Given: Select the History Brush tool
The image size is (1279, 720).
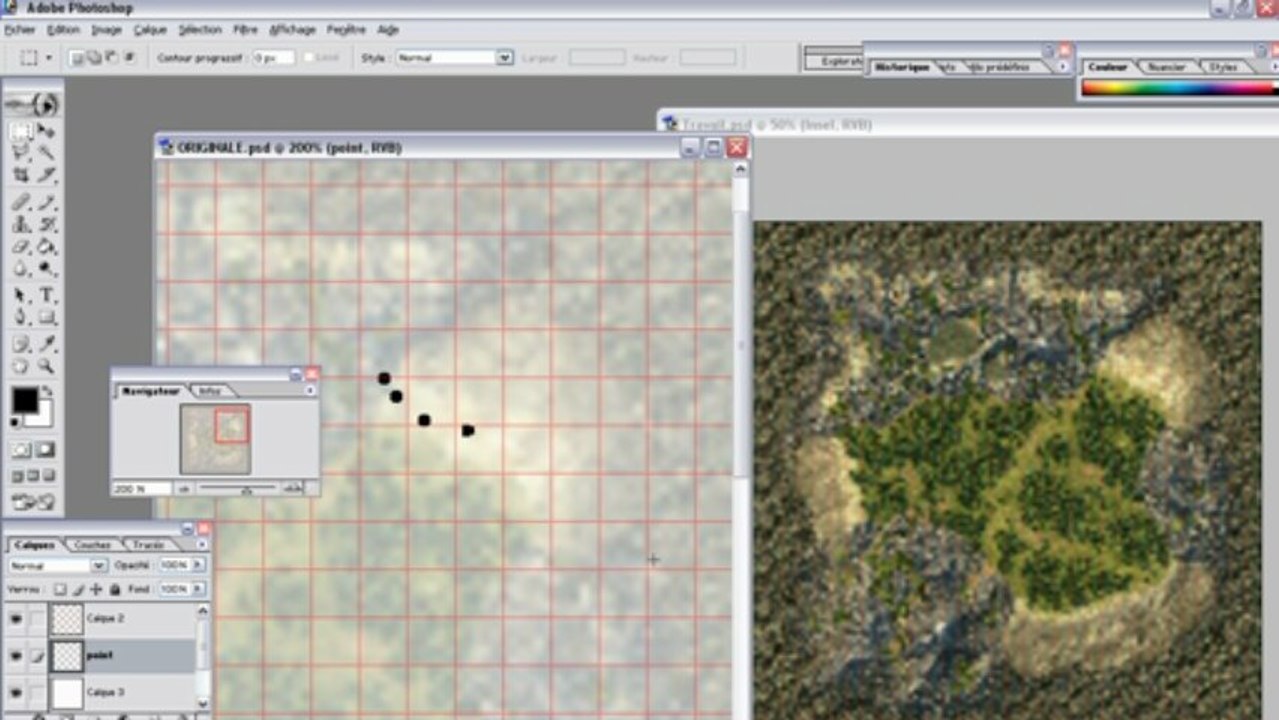Looking at the screenshot, I should pyautogui.click(x=46, y=224).
